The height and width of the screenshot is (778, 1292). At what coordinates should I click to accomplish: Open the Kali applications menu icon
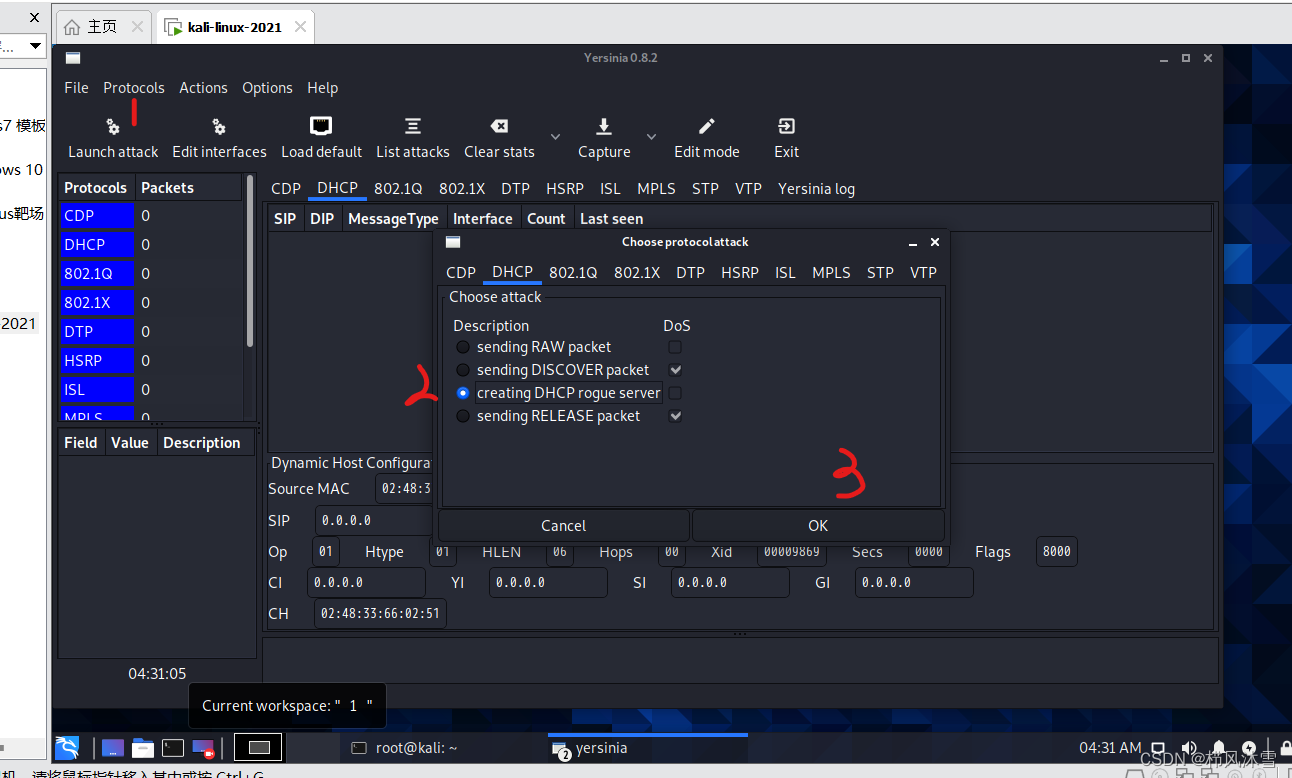68,747
